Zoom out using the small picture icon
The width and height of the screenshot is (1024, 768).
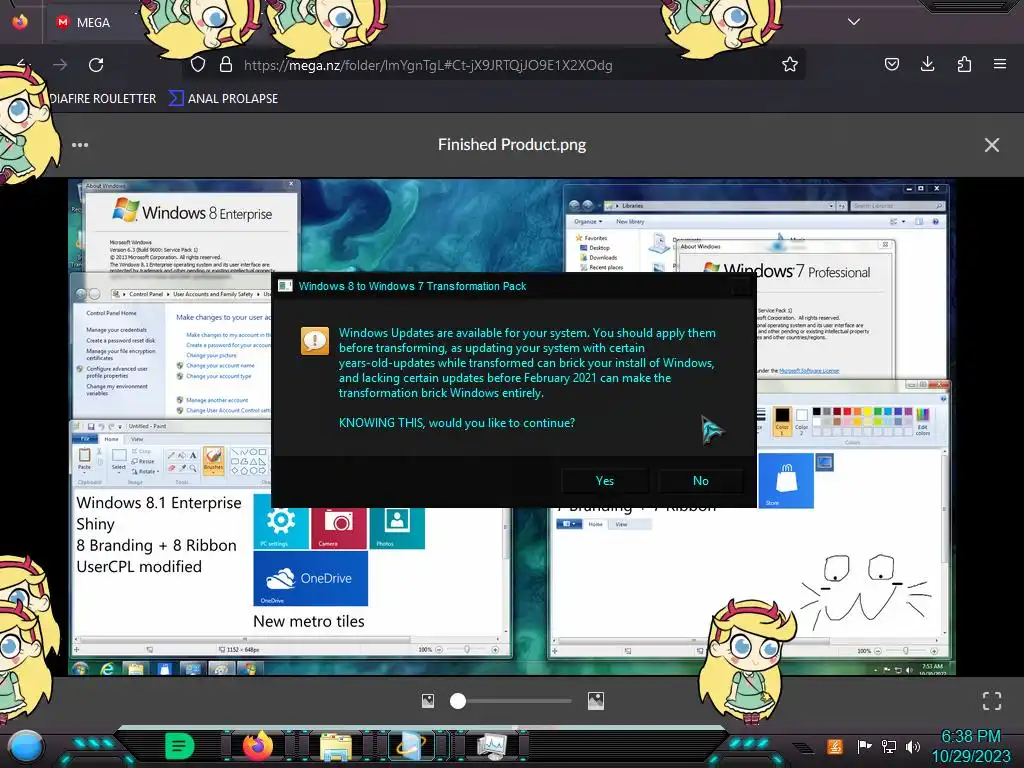coord(428,701)
